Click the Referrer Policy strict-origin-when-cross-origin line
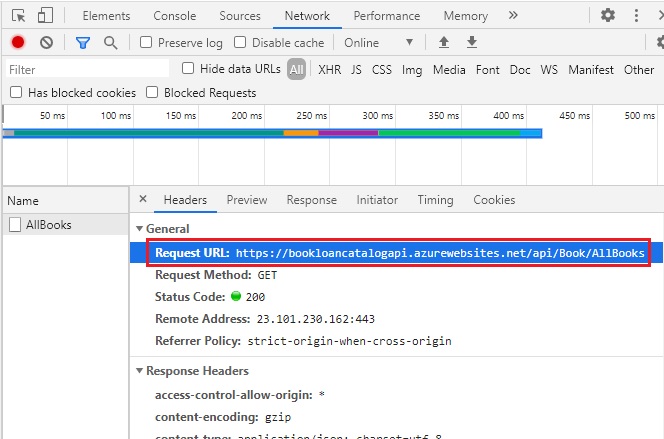 pos(303,341)
